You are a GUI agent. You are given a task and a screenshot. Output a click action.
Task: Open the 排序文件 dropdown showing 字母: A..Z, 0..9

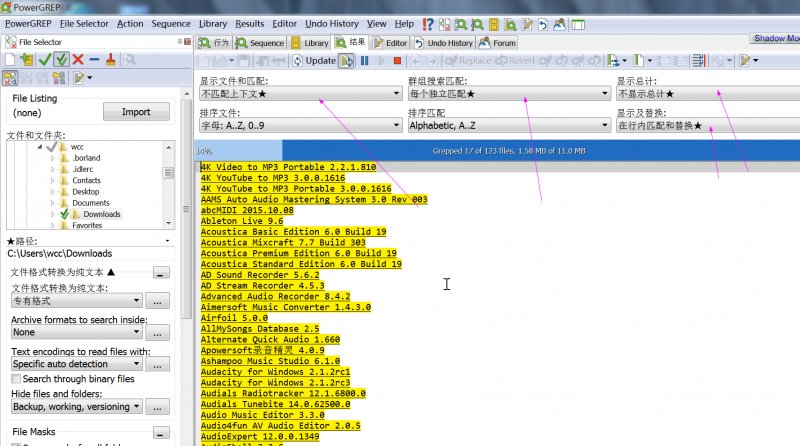point(300,126)
